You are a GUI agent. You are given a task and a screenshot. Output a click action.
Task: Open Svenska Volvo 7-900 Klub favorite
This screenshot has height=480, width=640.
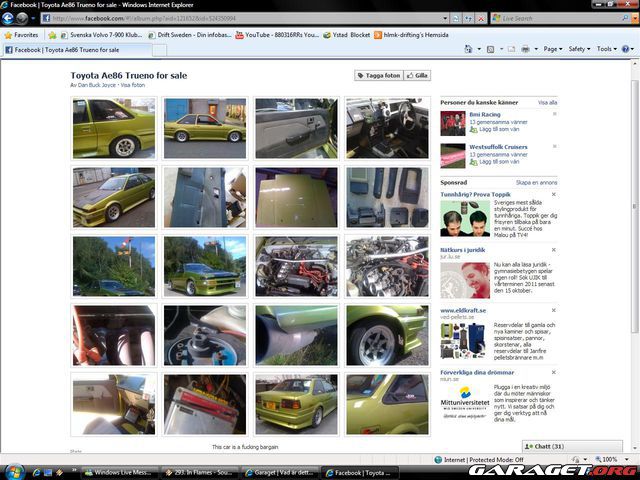coord(102,35)
